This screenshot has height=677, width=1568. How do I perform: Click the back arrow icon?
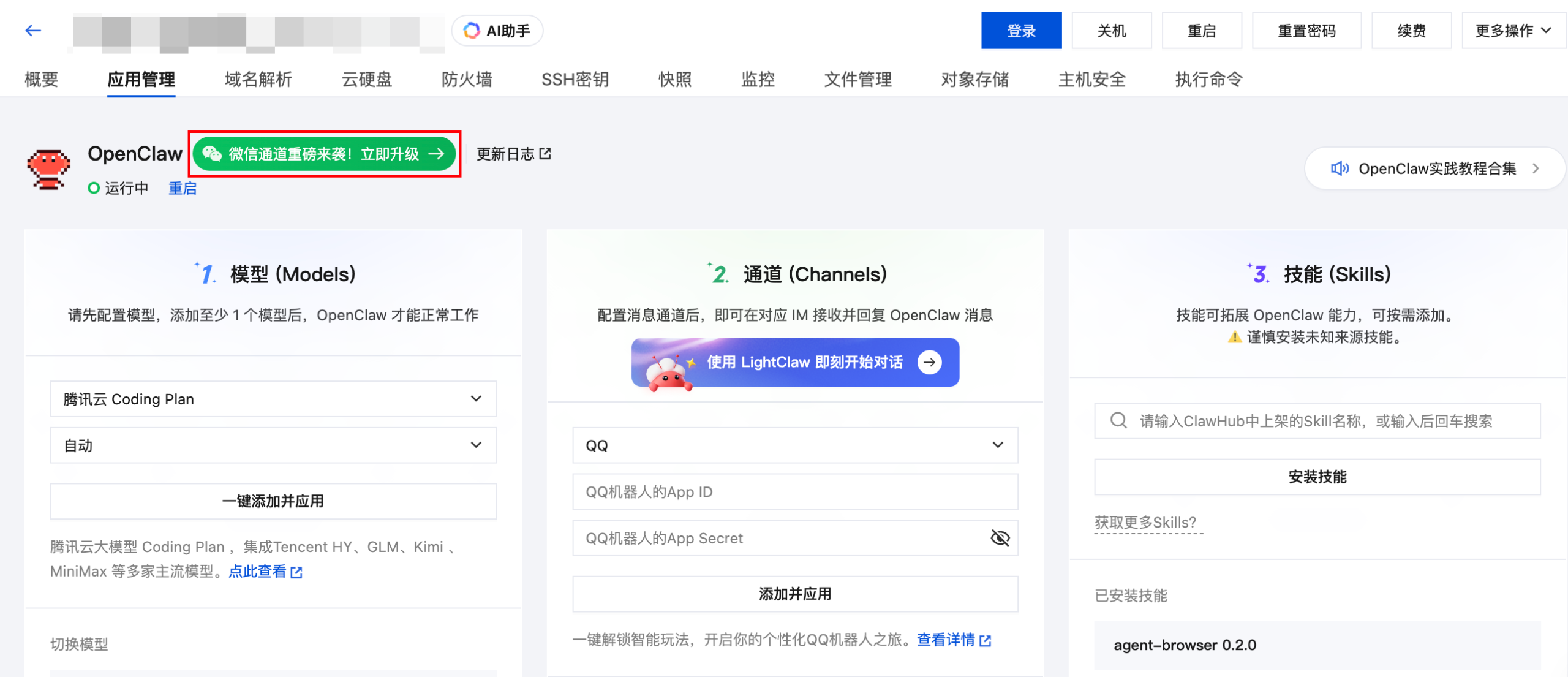pos(33,31)
